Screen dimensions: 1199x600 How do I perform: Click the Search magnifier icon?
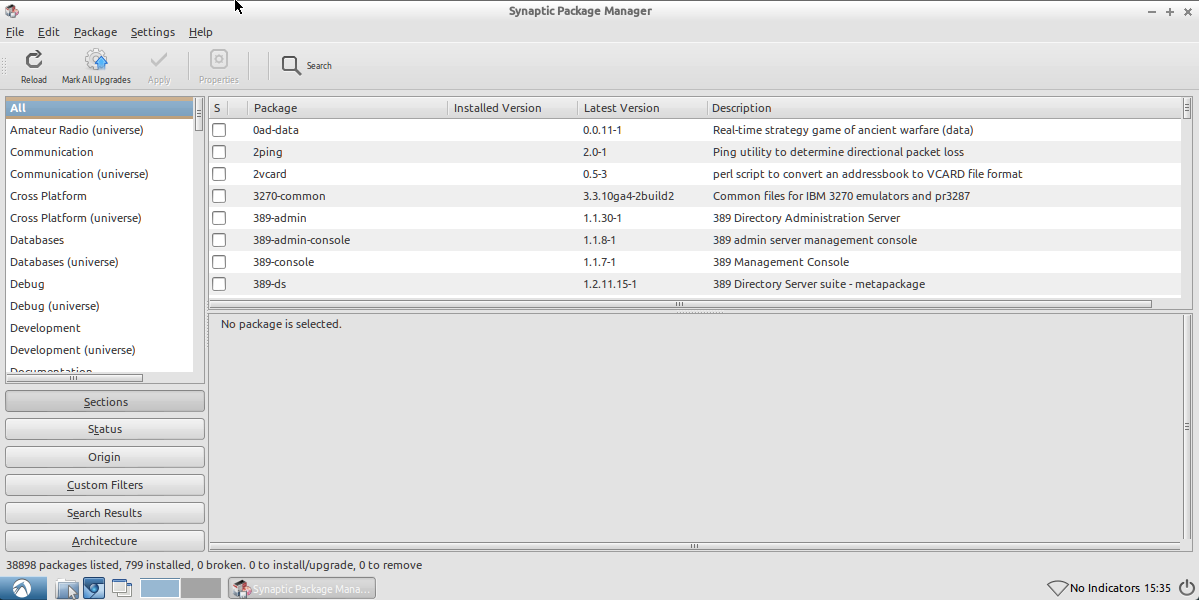pyautogui.click(x=292, y=65)
